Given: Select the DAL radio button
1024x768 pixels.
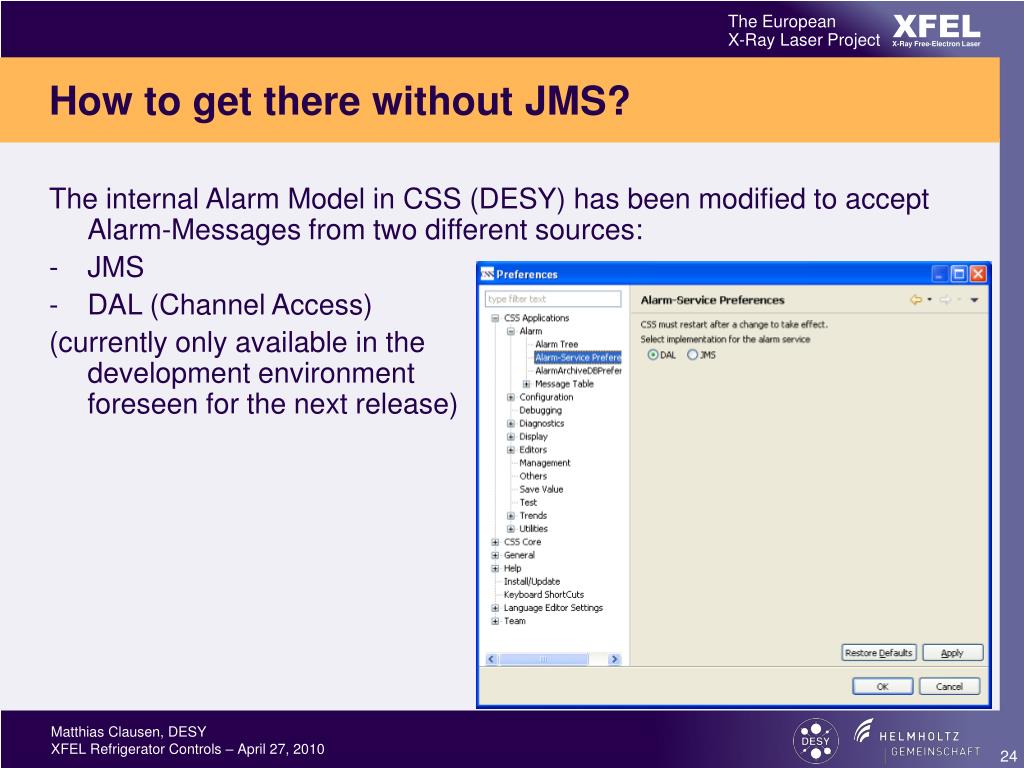Looking at the screenshot, I should tap(652, 355).
